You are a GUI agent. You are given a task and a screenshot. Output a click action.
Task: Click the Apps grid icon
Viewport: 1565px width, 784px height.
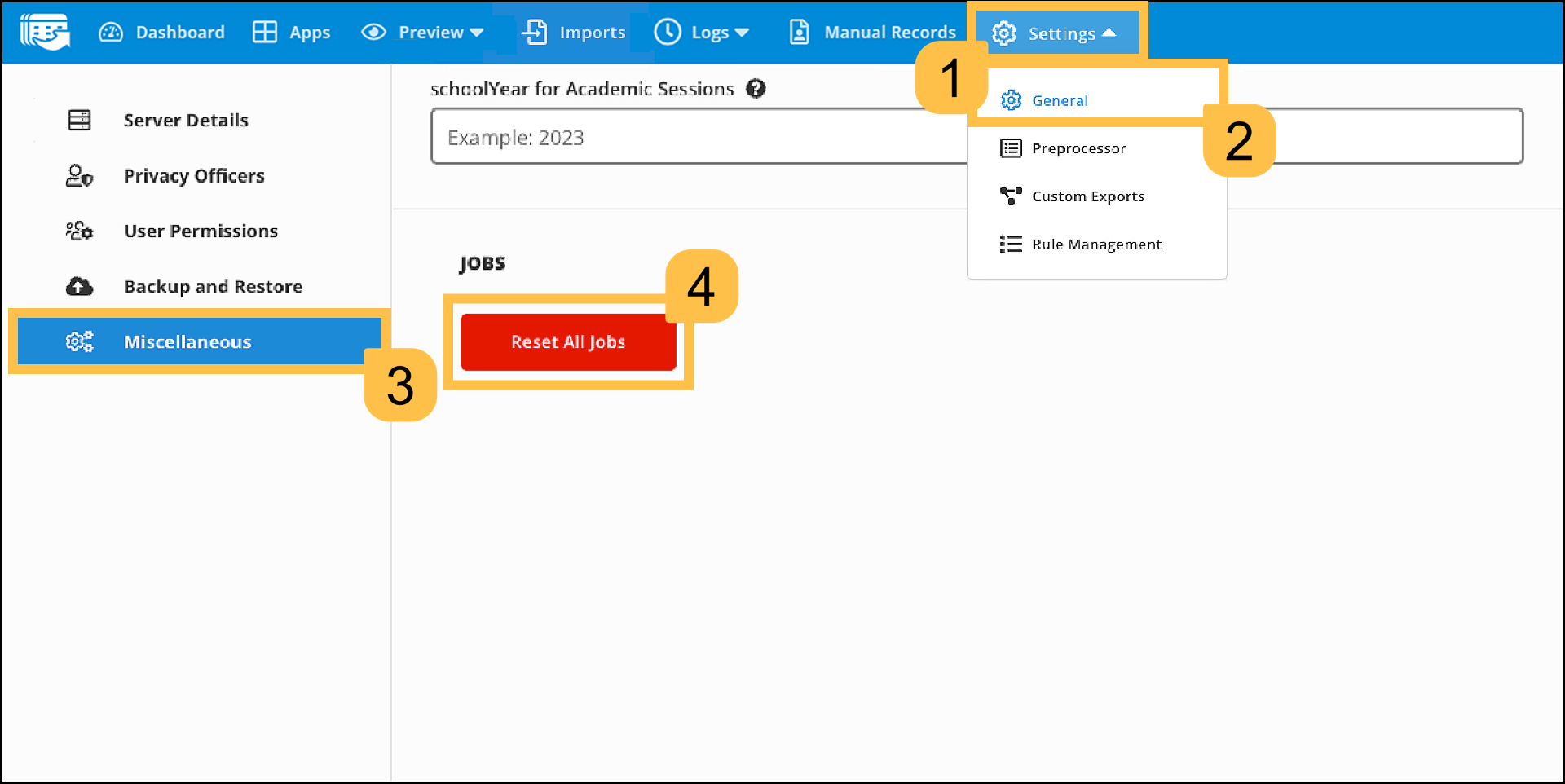coord(265,33)
